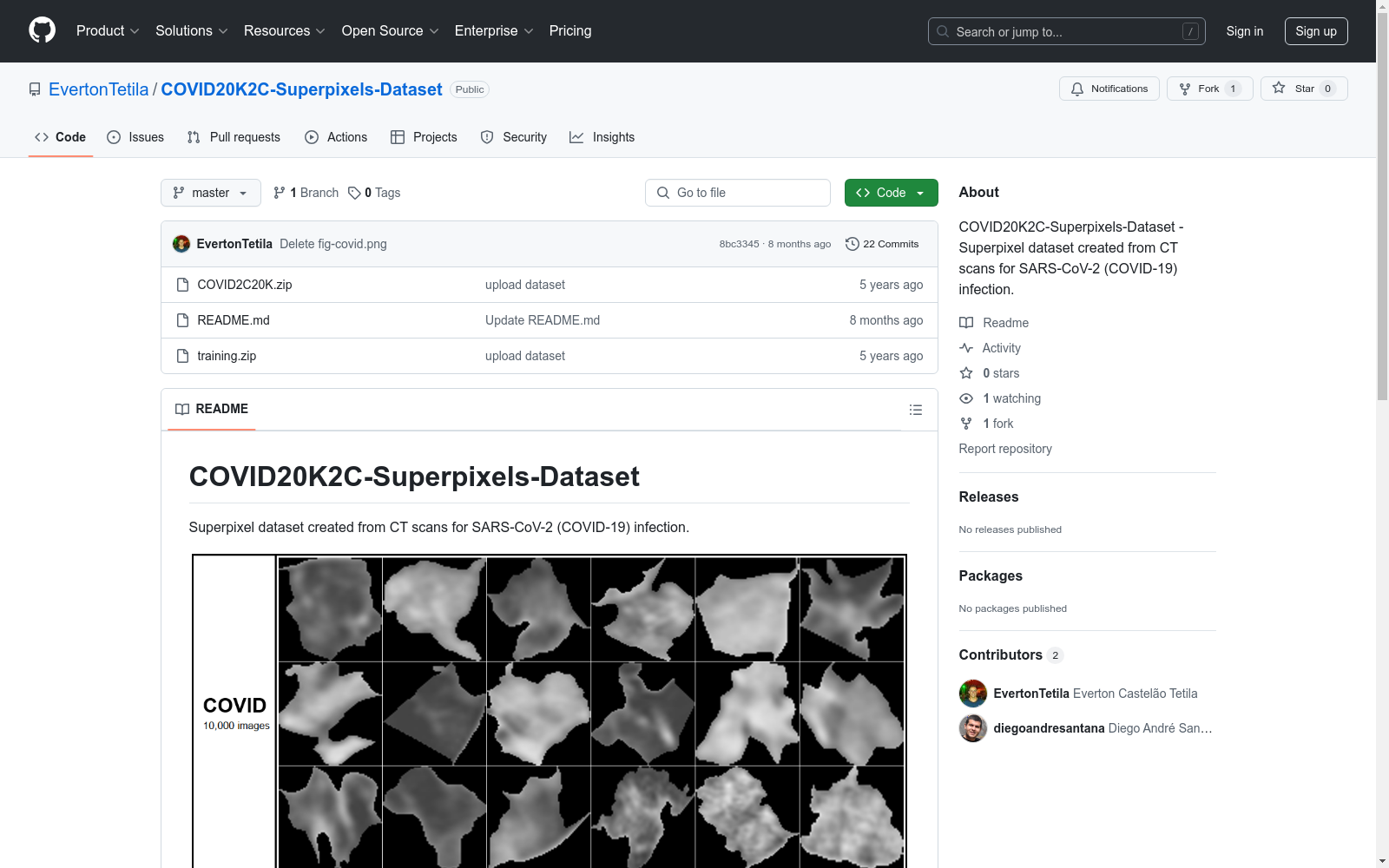The width and height of the screenshot is (1389, 868).
Task: Open the Pricing page
Action: 570,31
